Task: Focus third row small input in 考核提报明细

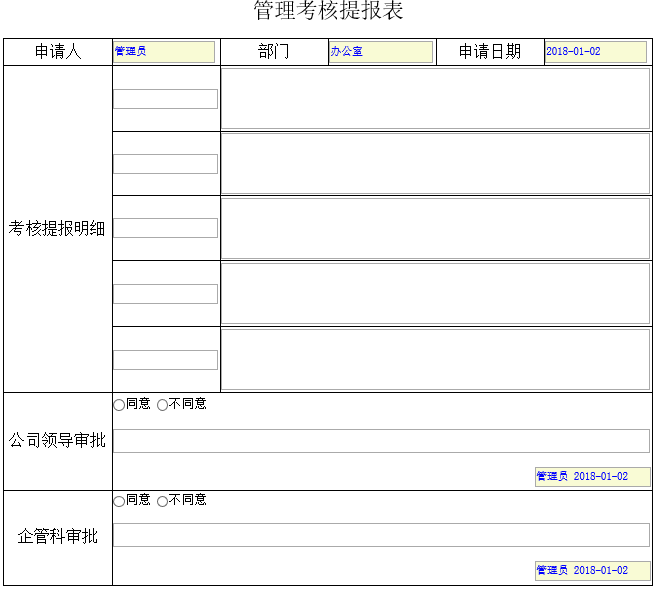Action: [x=165, y=228]
